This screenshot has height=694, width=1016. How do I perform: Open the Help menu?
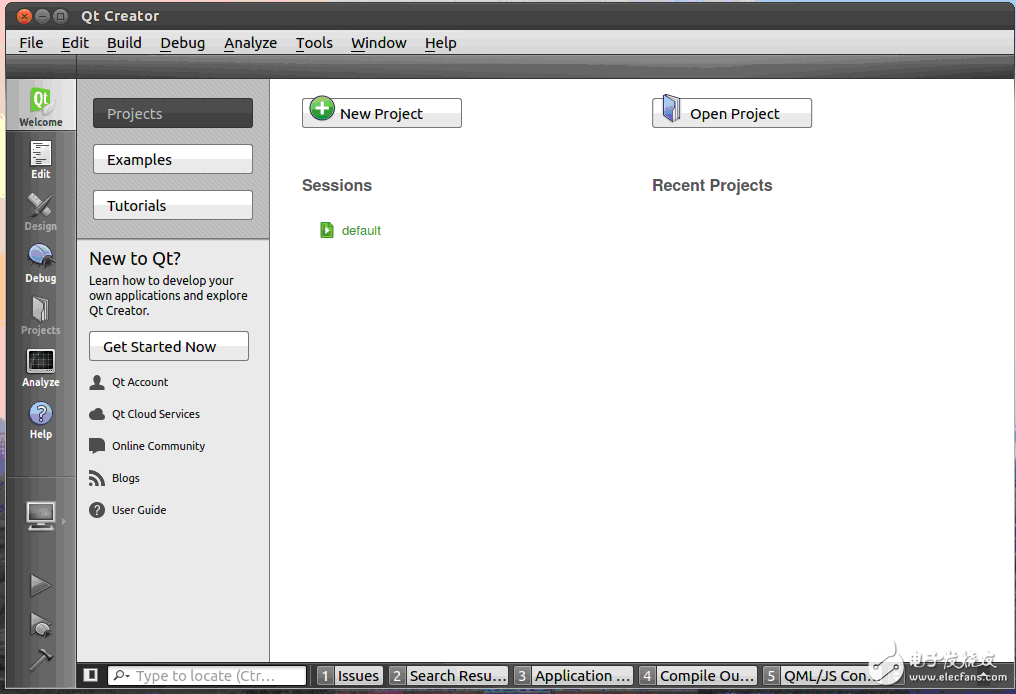click(441, 43)
